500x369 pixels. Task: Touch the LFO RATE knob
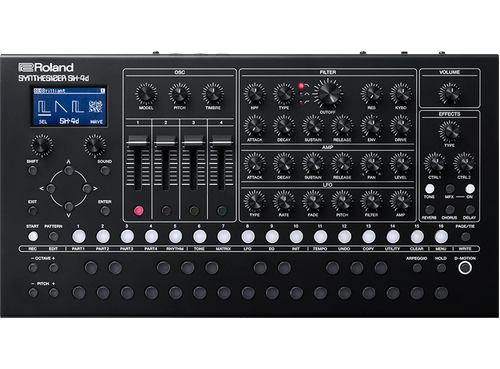point(284,201)
